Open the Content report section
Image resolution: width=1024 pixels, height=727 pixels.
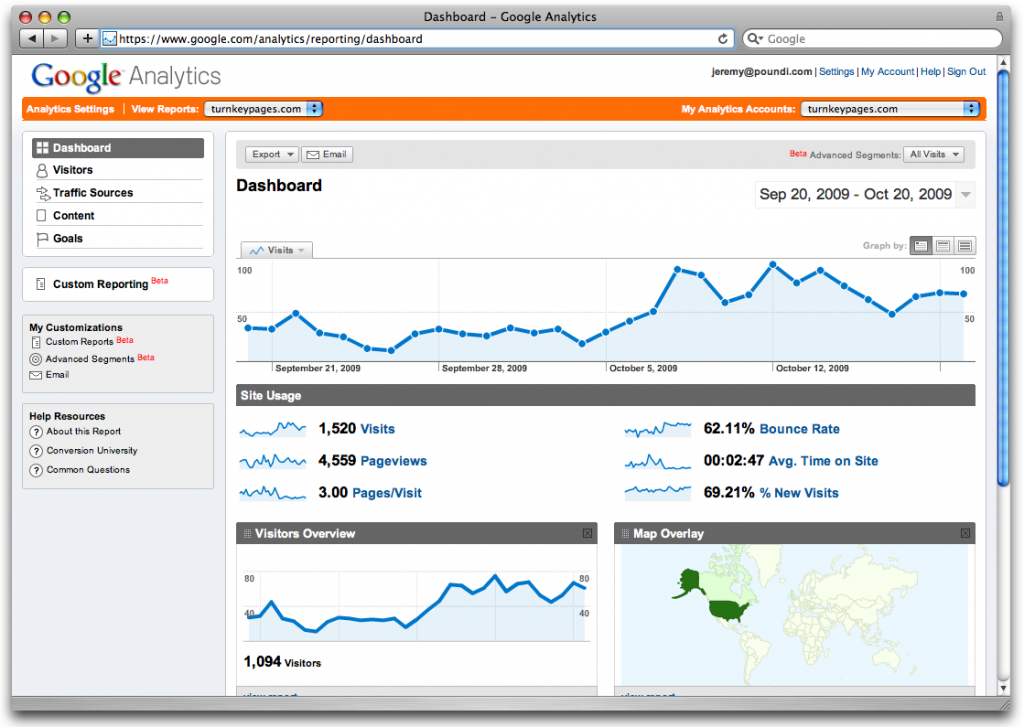pos(118,216)
